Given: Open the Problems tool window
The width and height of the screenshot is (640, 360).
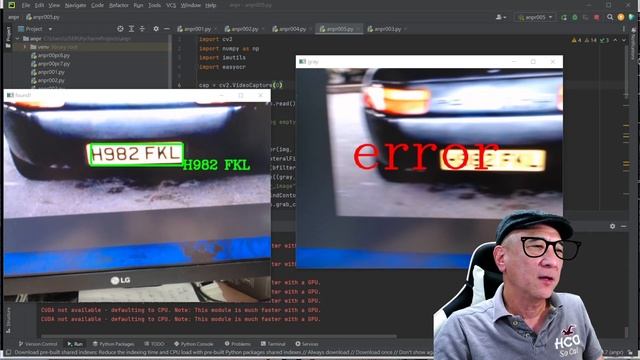Looking at the screenshot, I should point(238,344).
